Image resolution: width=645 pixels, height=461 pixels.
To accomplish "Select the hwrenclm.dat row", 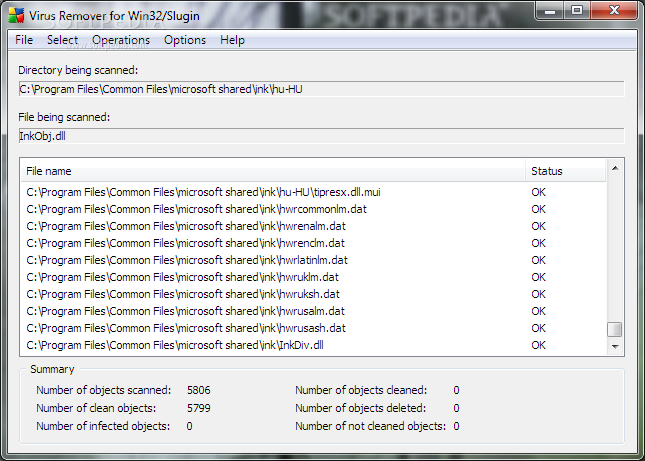I will pos(313,243).
